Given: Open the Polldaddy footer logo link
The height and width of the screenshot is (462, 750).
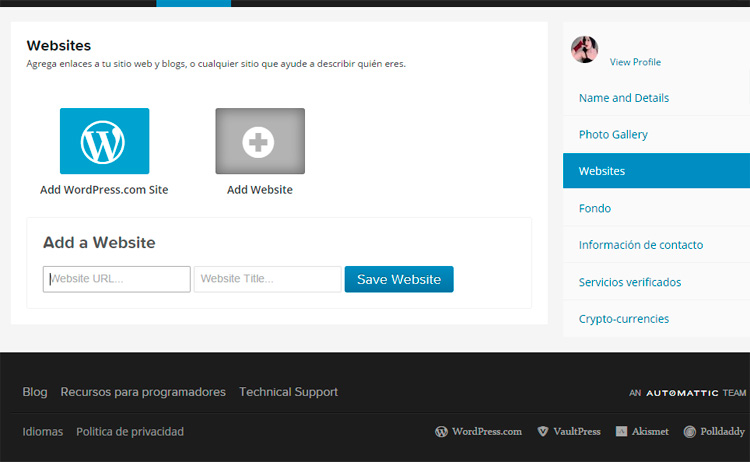Looking at the screenshot, I should point(715,432).
